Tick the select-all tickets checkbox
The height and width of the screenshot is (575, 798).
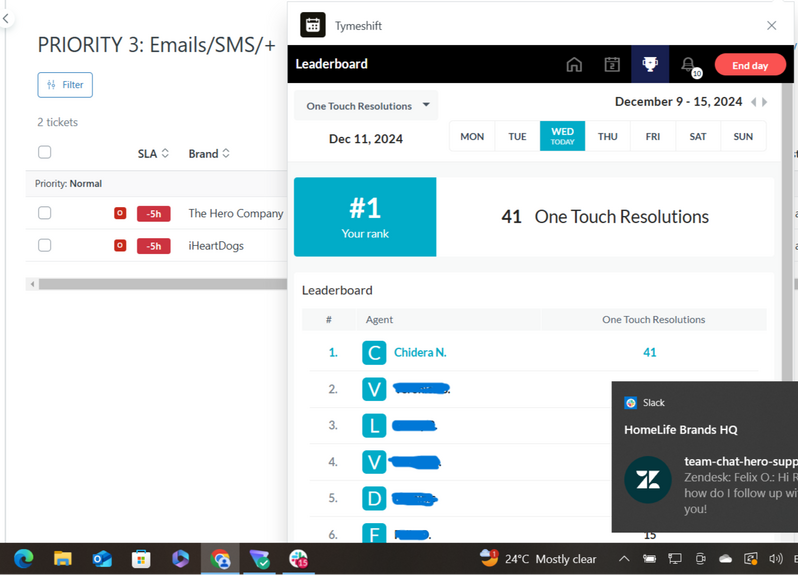click(x=45, y=152)
